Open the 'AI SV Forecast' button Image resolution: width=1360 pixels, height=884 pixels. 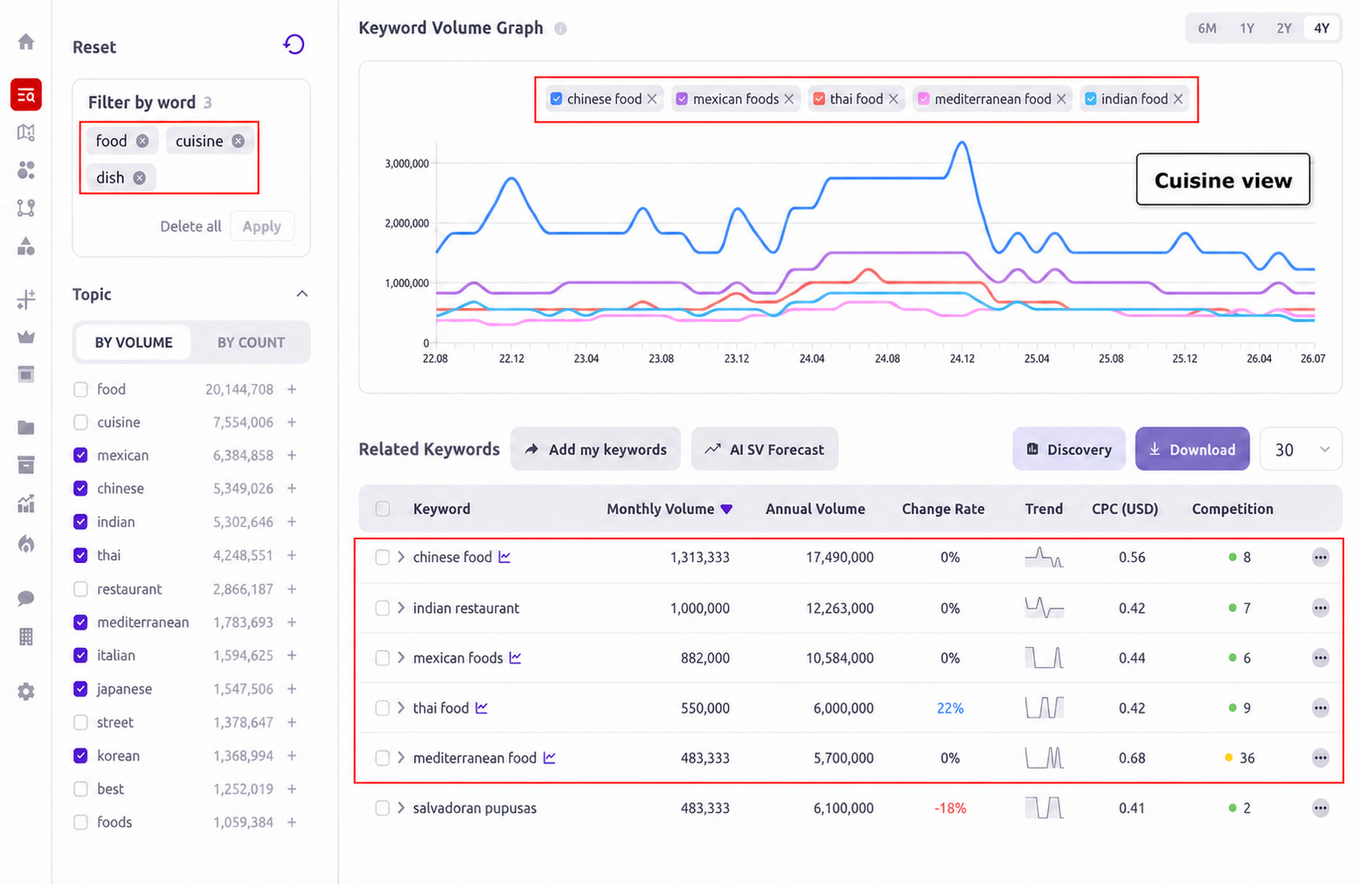(x=765, y=450)
